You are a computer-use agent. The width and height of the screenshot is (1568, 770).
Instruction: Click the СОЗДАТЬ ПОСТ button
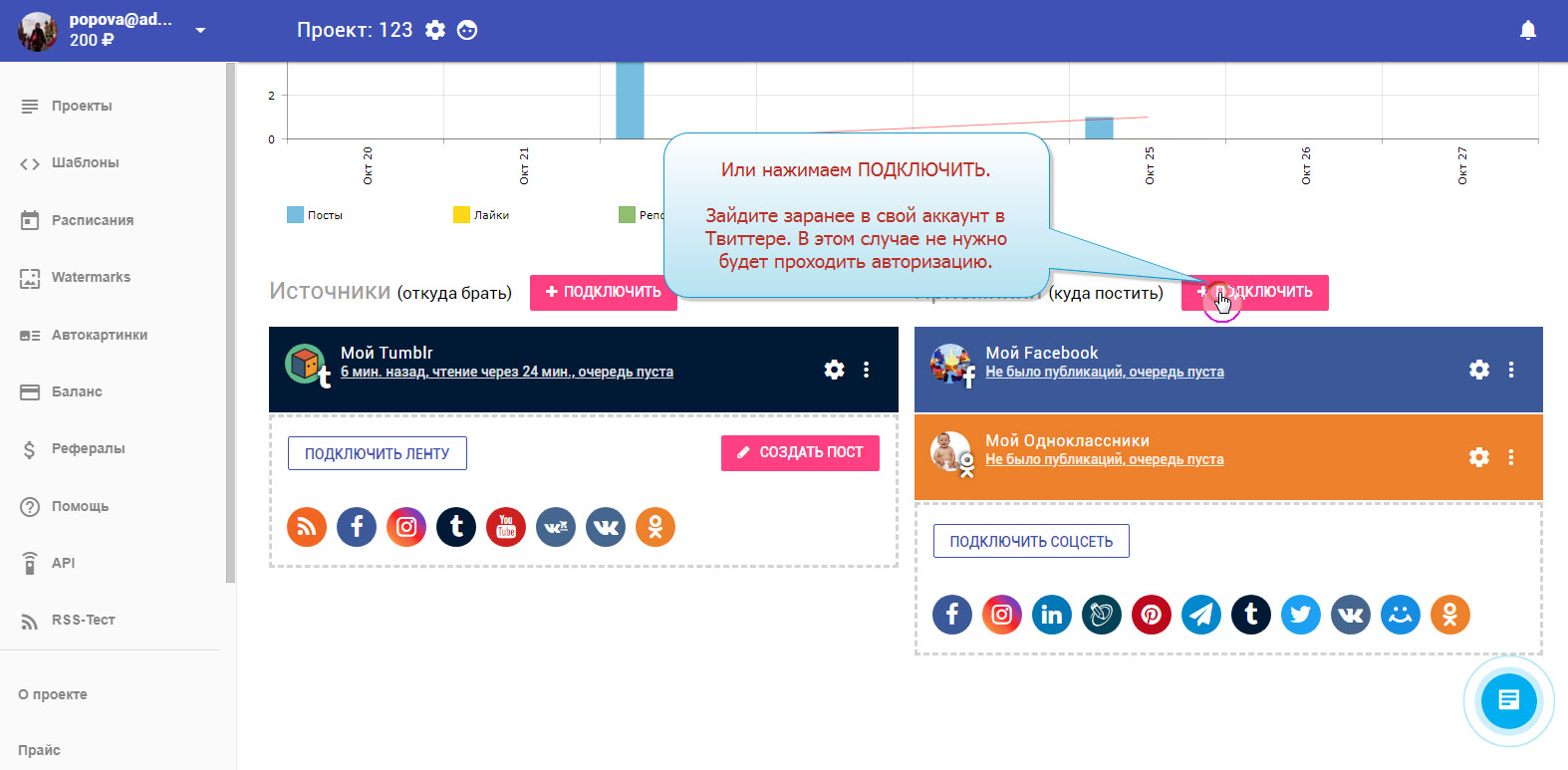(800, 452)
